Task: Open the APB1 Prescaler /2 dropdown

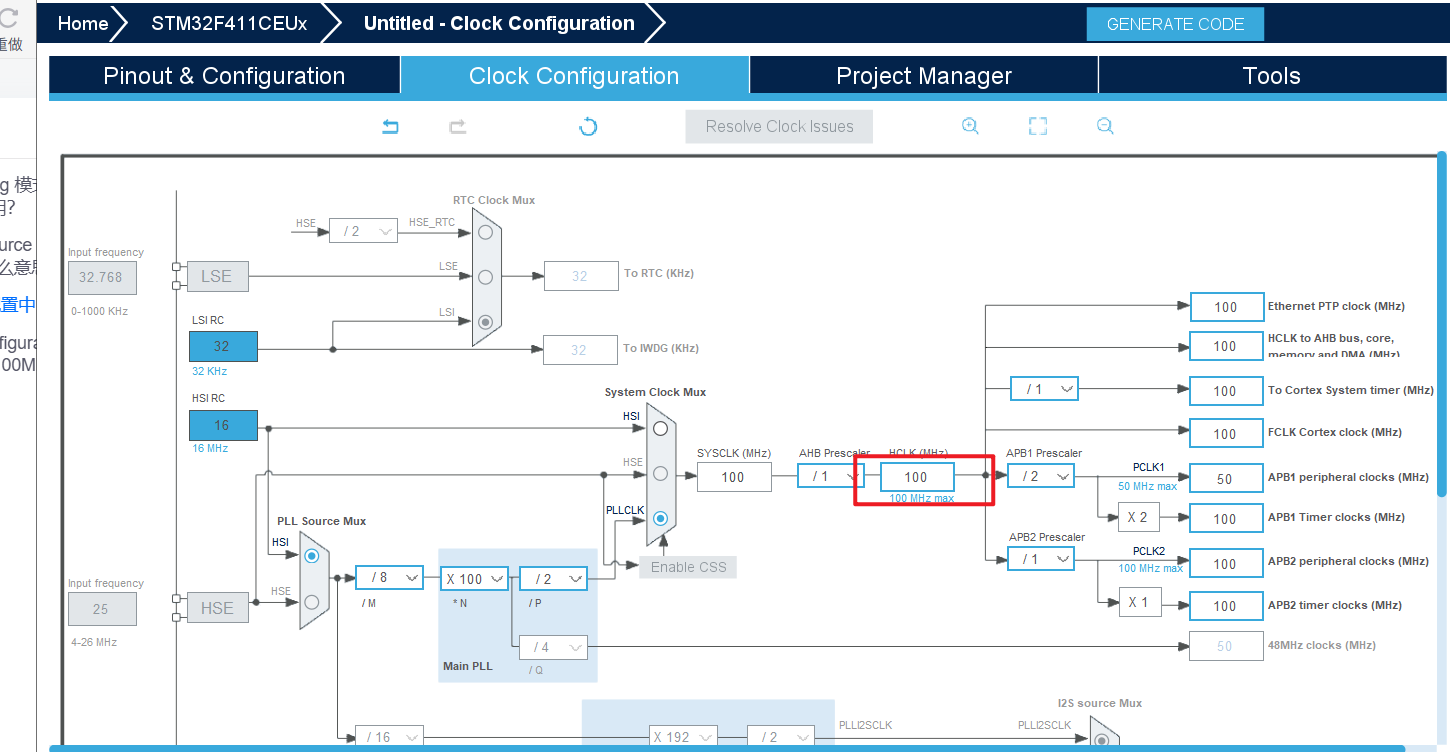Action: point(1041,476)
